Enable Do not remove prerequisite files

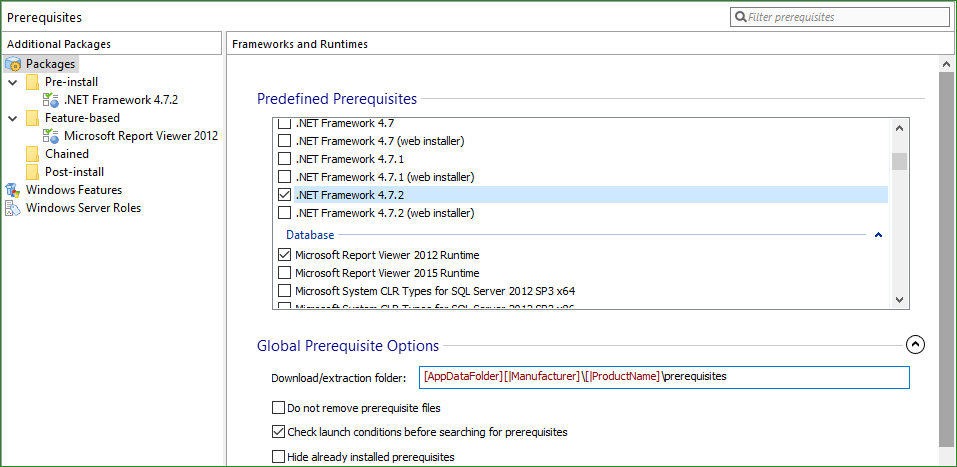[x=278, y=408]
